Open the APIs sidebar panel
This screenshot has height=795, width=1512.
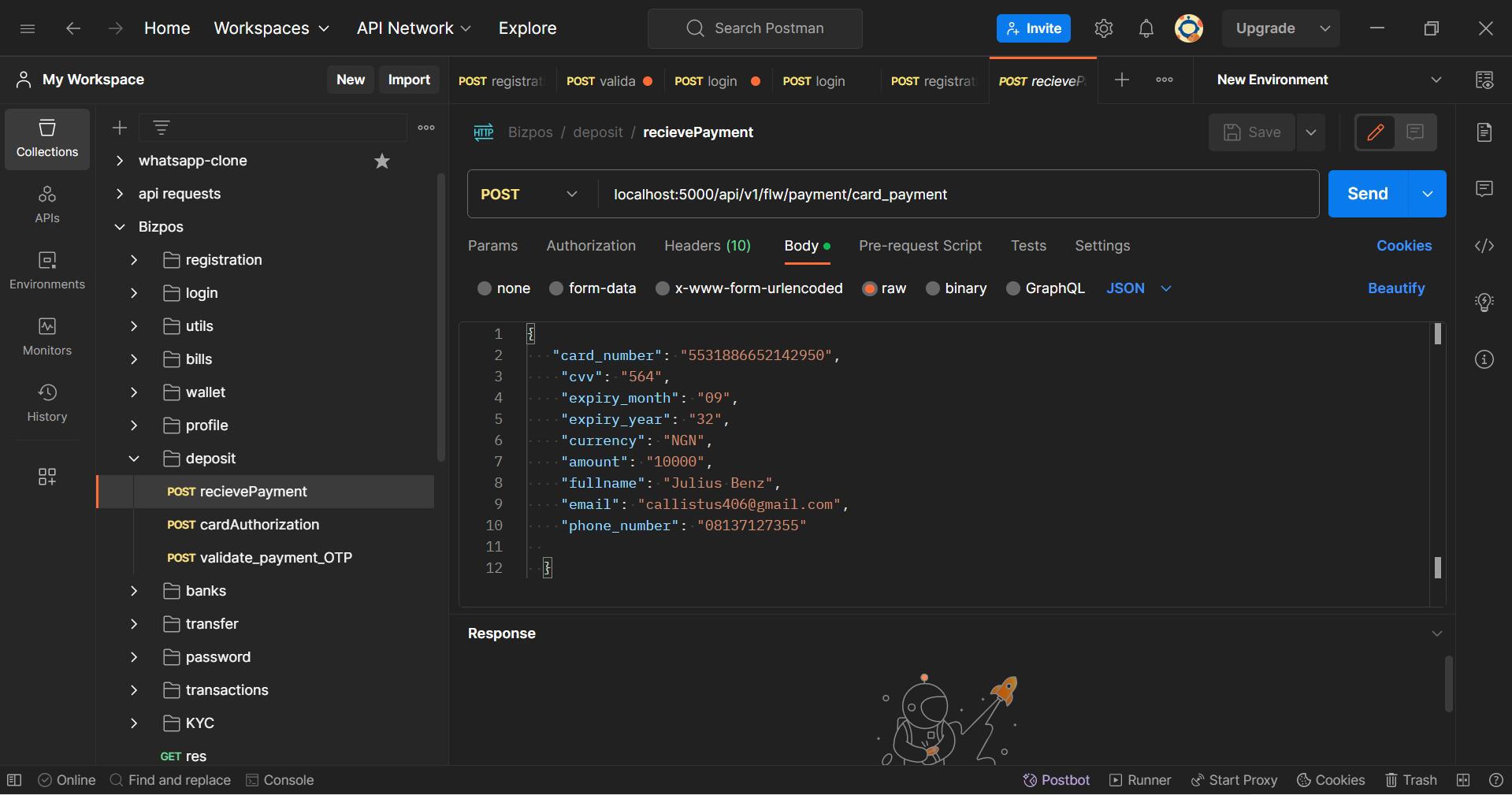pos(47,204)
